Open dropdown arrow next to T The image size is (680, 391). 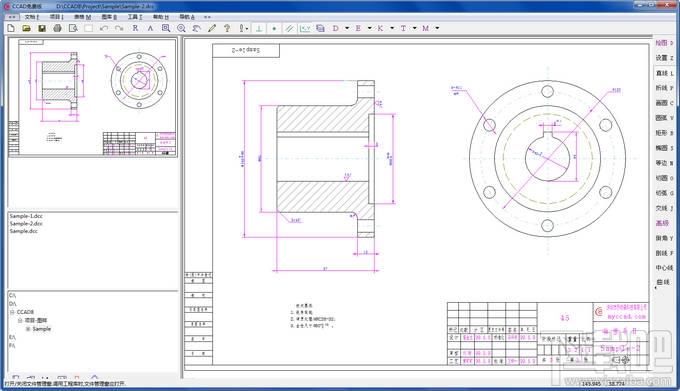coord(415,28)
